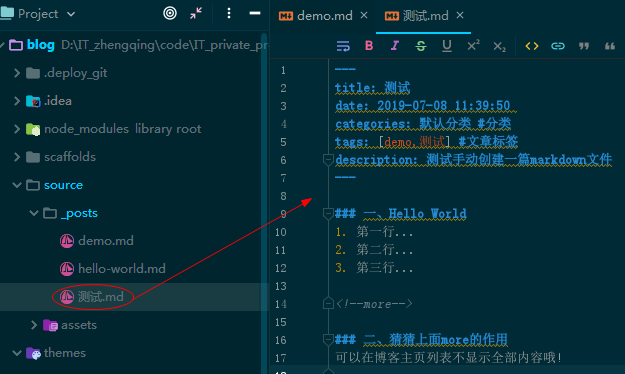The image size is (625, 374).
Task: Click the <!--more--> comment text
Action: 374,304
